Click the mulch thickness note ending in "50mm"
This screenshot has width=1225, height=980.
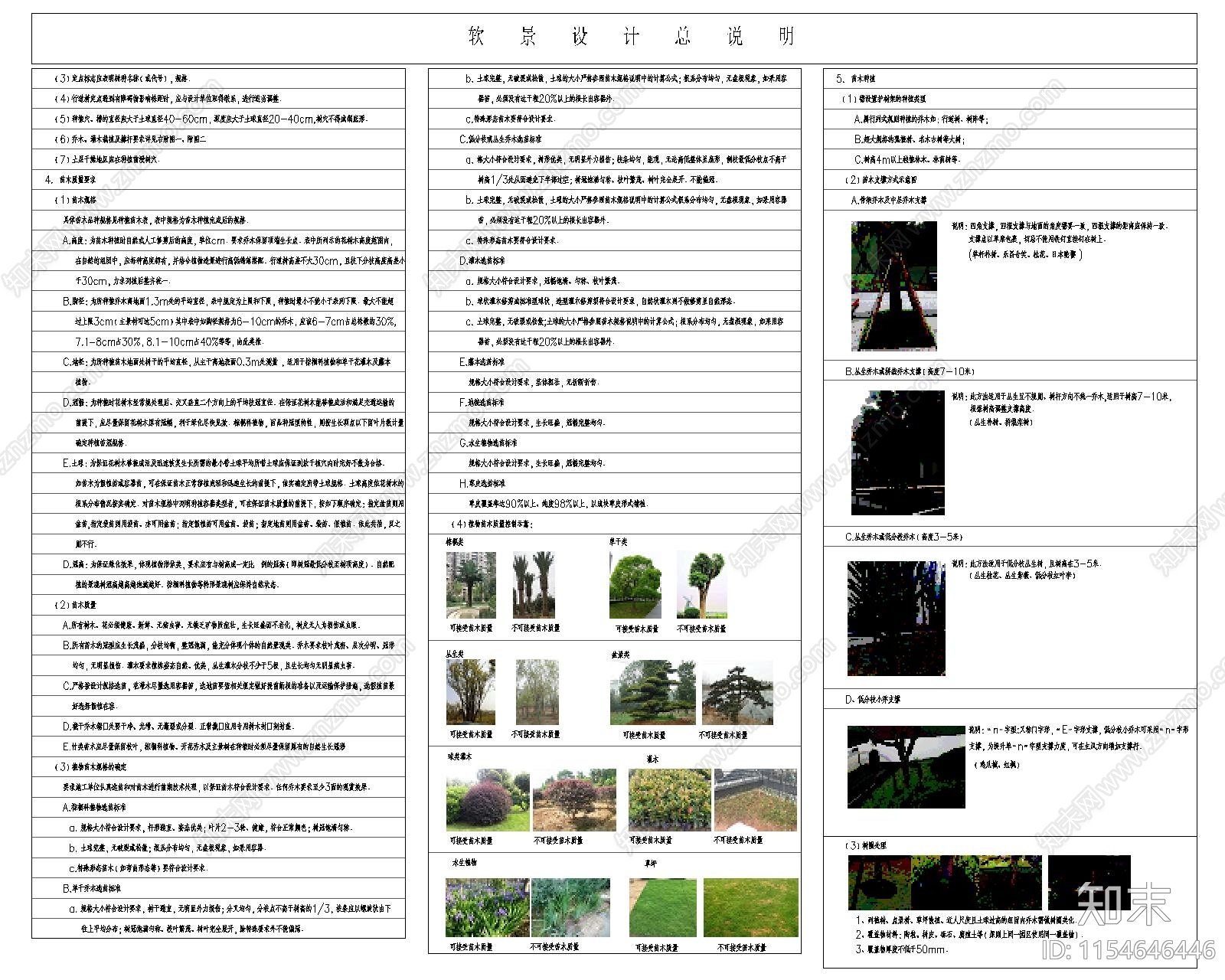point(902,949)
